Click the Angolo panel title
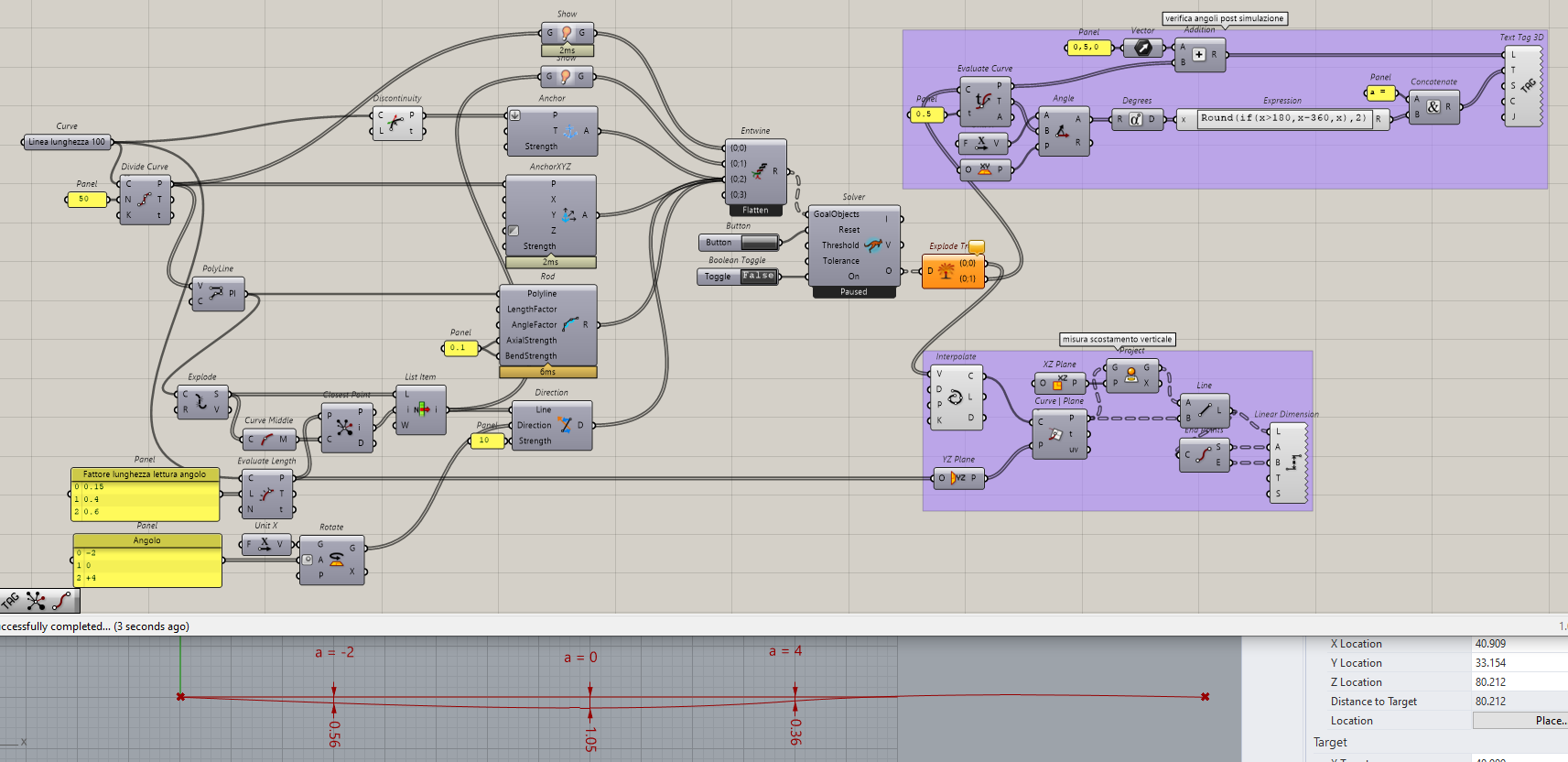Image resolution: width=1568 pixels, height=762 pixels. click(x=147, y=540)
